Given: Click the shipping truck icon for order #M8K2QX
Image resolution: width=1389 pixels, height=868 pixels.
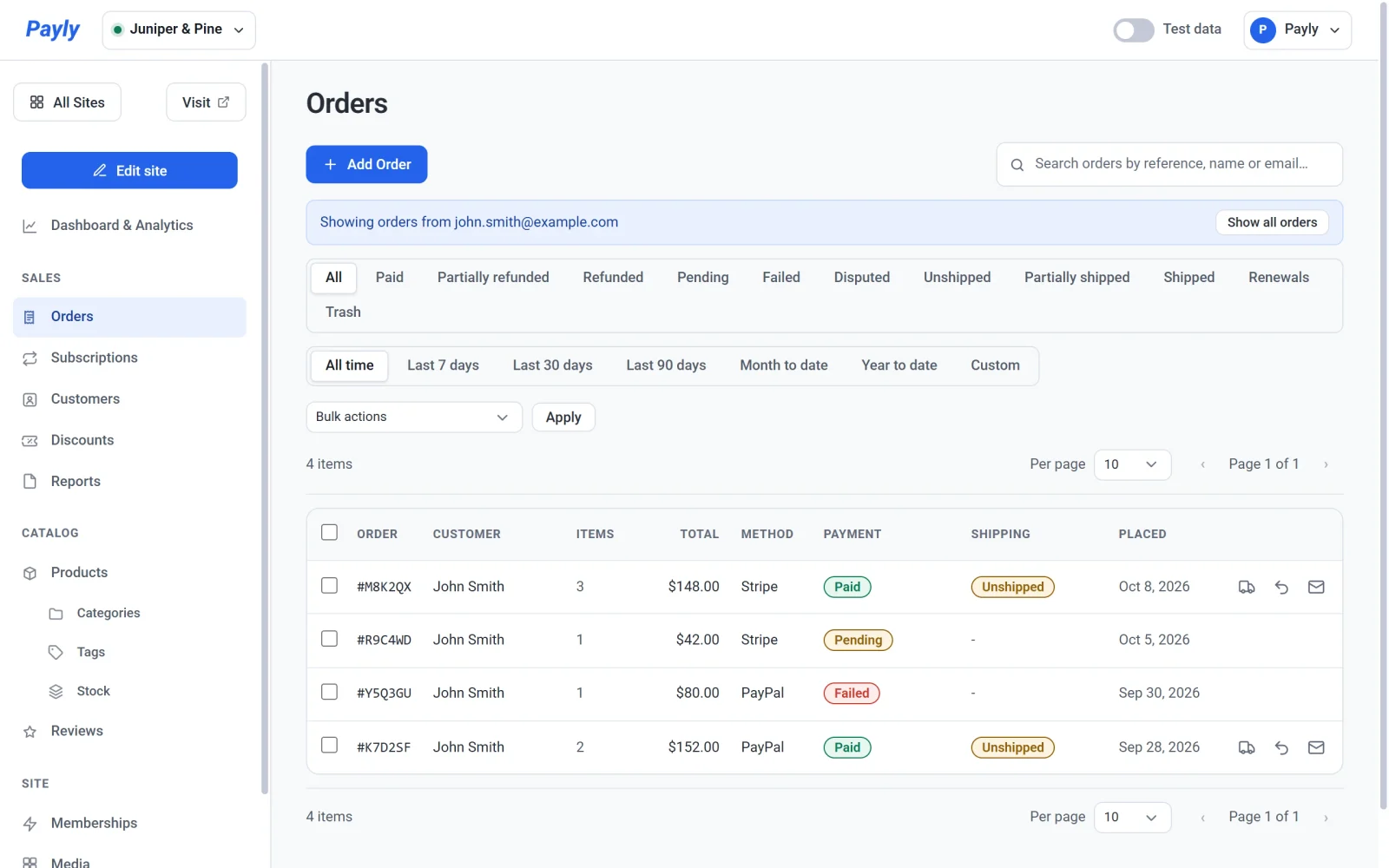Looking at the screenshot, I should click(1247, 588).
